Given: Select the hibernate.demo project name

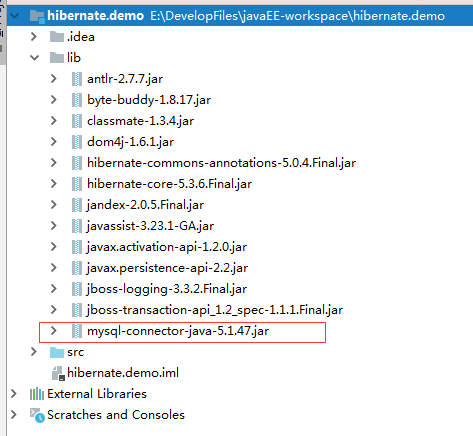Looking at the screenshot, I should (96, 16).
